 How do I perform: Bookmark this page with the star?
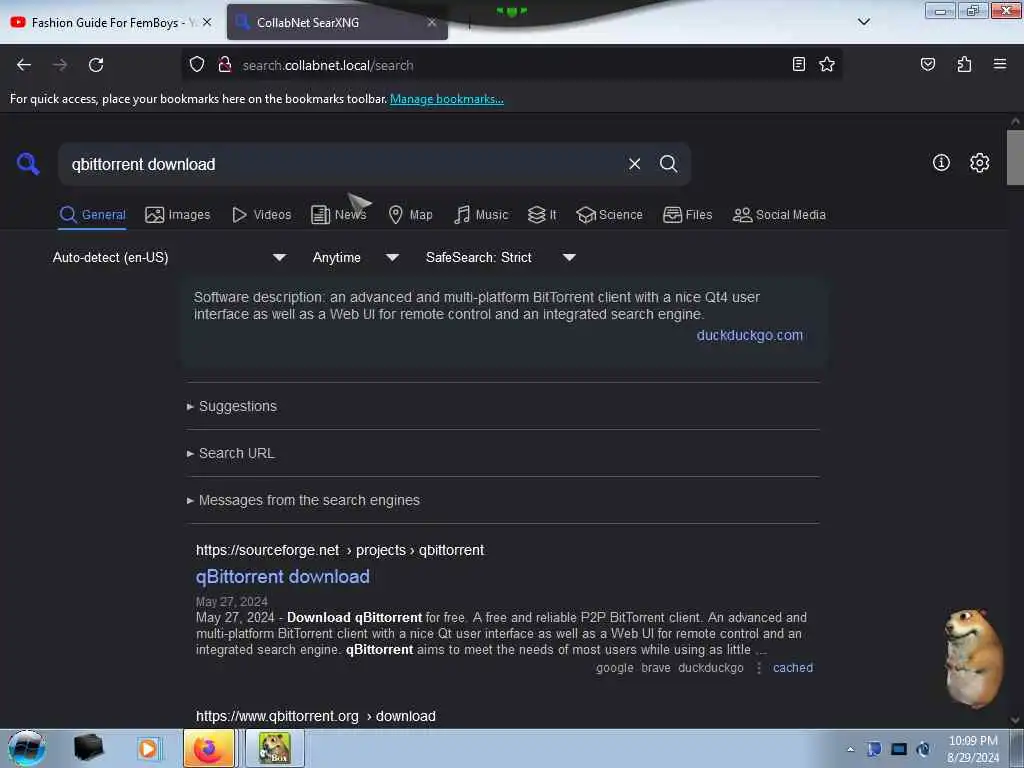827,64
